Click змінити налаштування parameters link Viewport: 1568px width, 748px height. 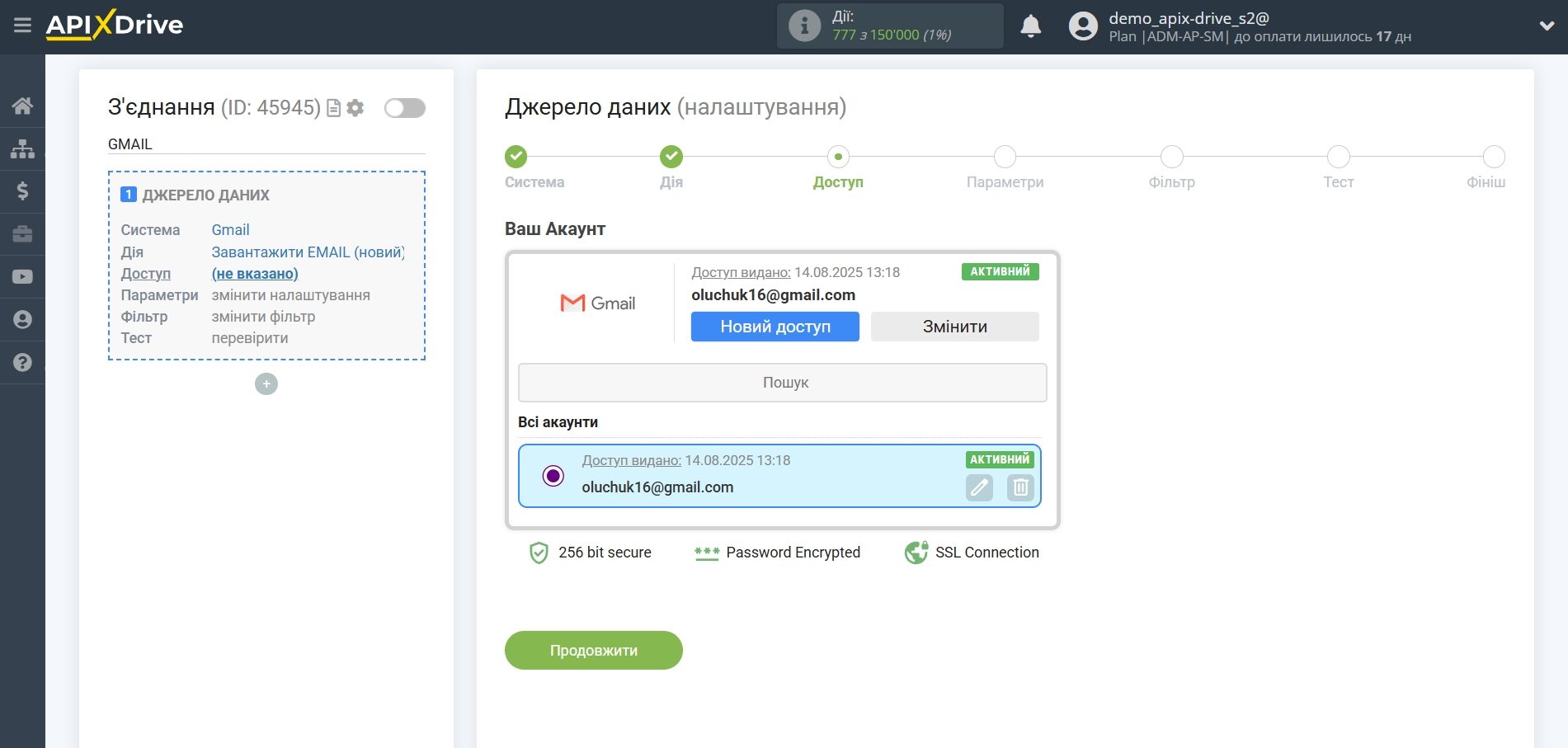[x=290, y=295]
